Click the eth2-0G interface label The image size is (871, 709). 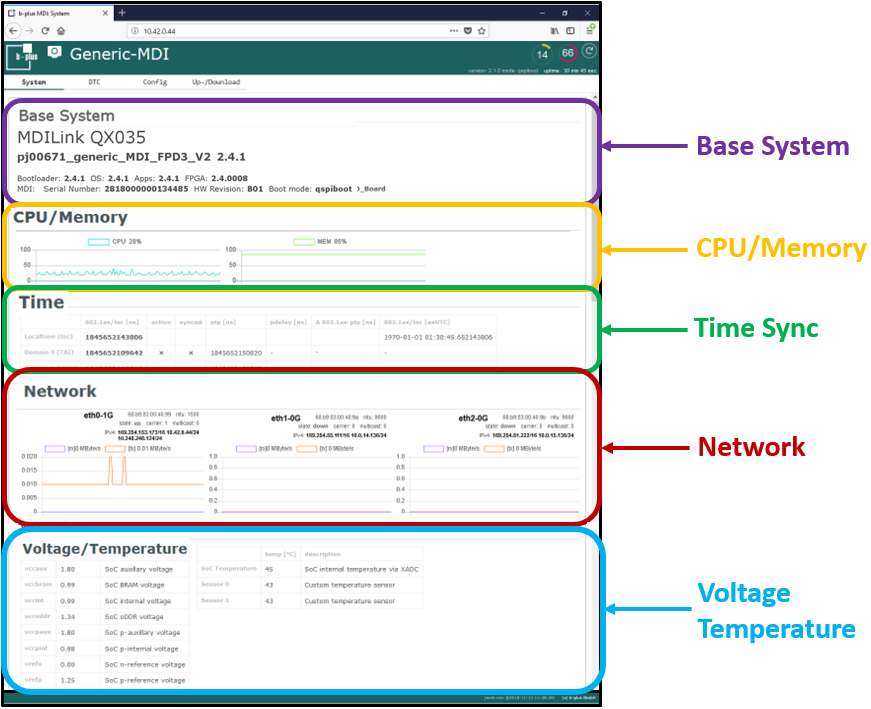tap(473, 418)
